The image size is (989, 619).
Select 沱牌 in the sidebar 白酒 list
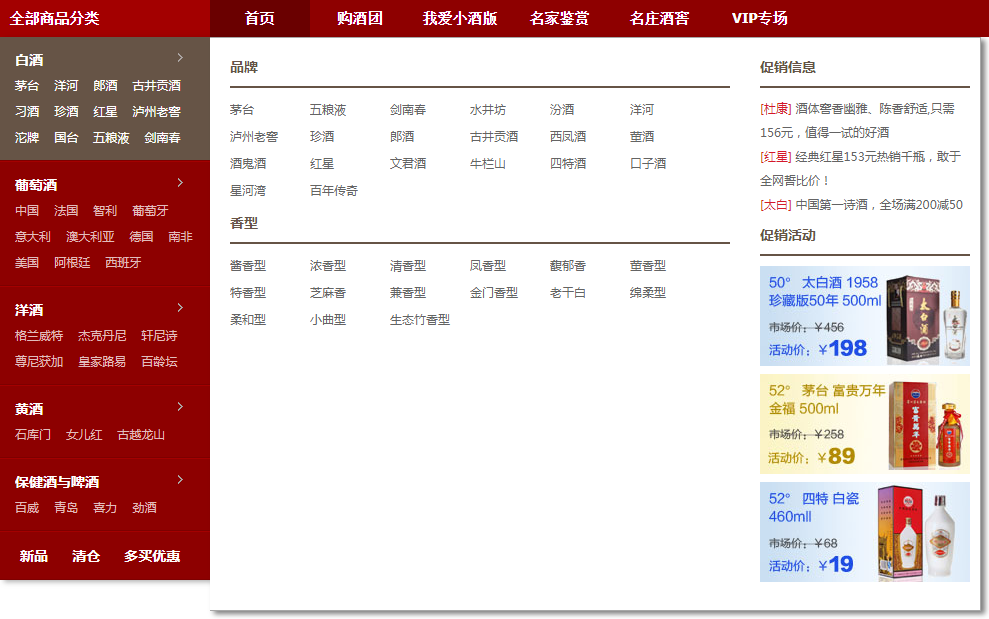tap(26, 138)
